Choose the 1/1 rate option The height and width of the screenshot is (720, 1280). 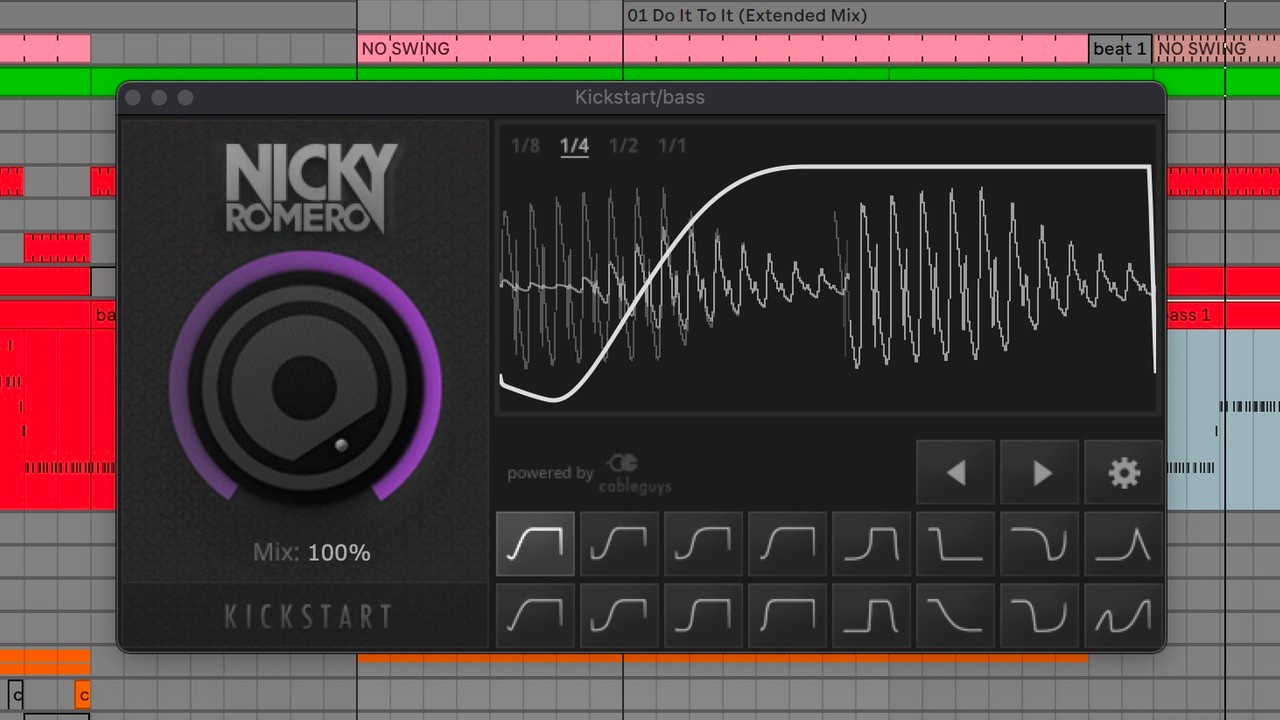672,146
